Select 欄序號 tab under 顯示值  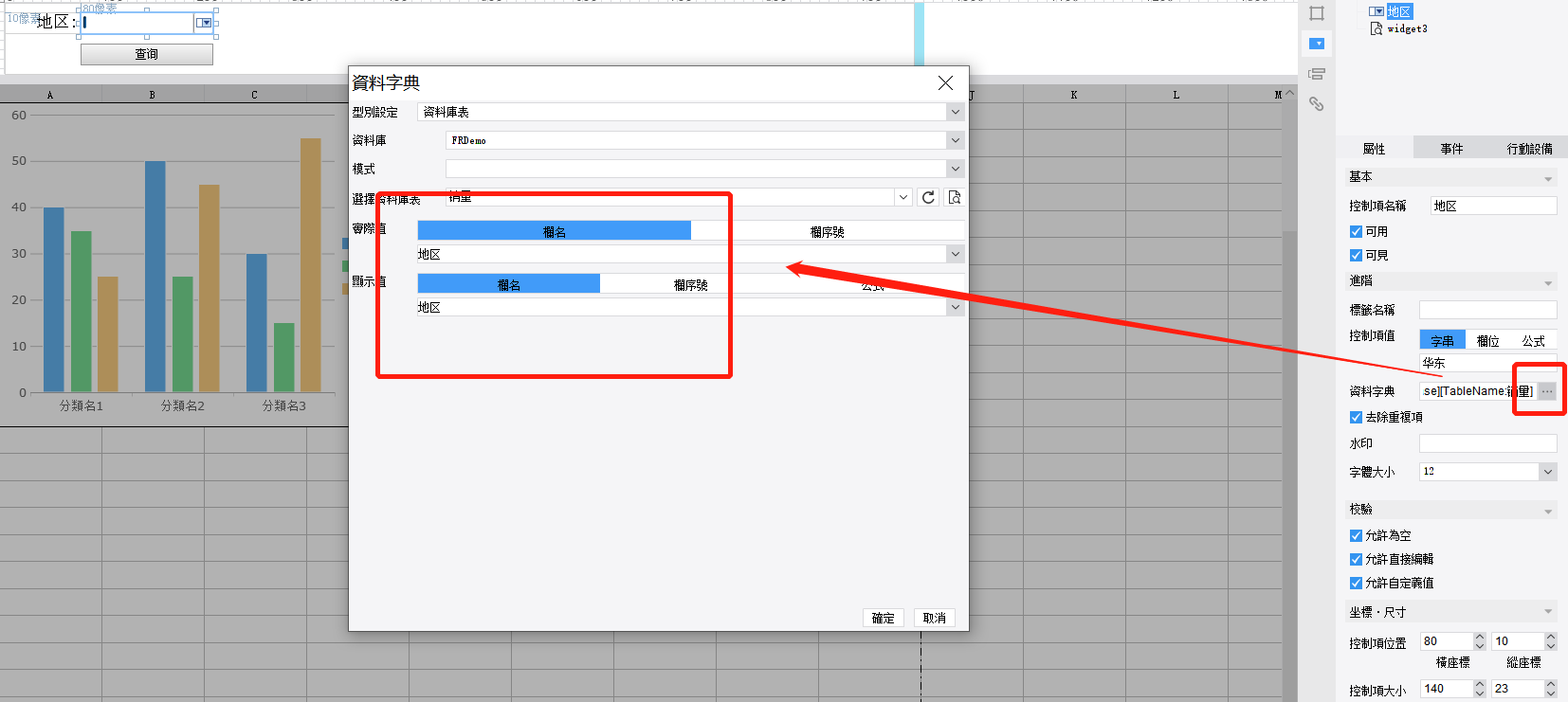691,284
